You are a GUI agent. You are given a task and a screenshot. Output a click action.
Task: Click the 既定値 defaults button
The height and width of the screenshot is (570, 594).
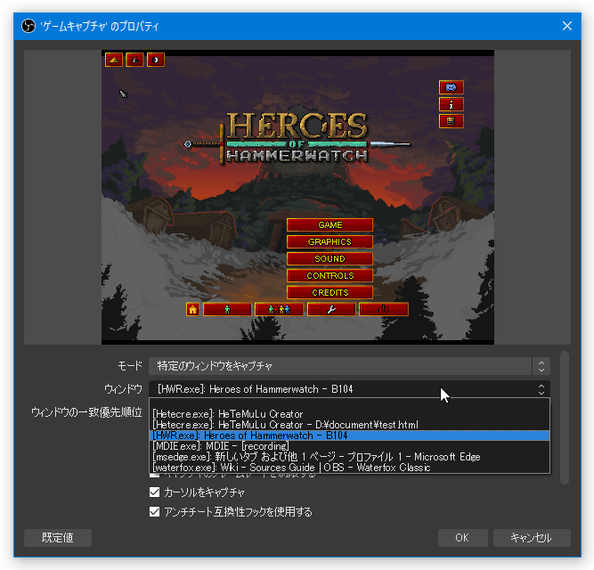[x=58, y=538]
